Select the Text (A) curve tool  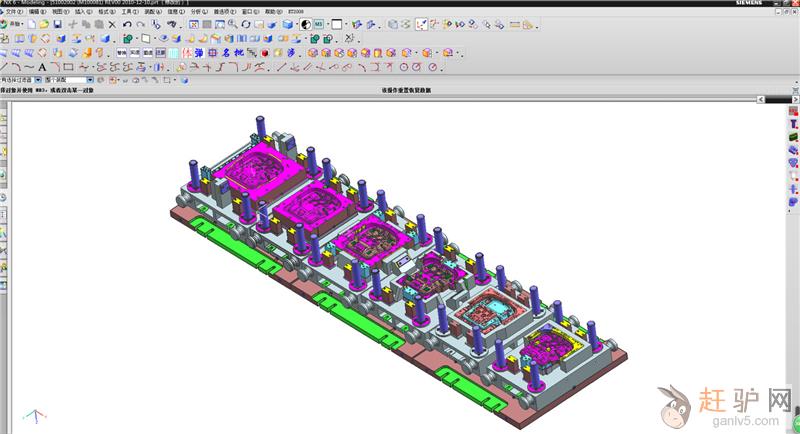tap(42, 67)
